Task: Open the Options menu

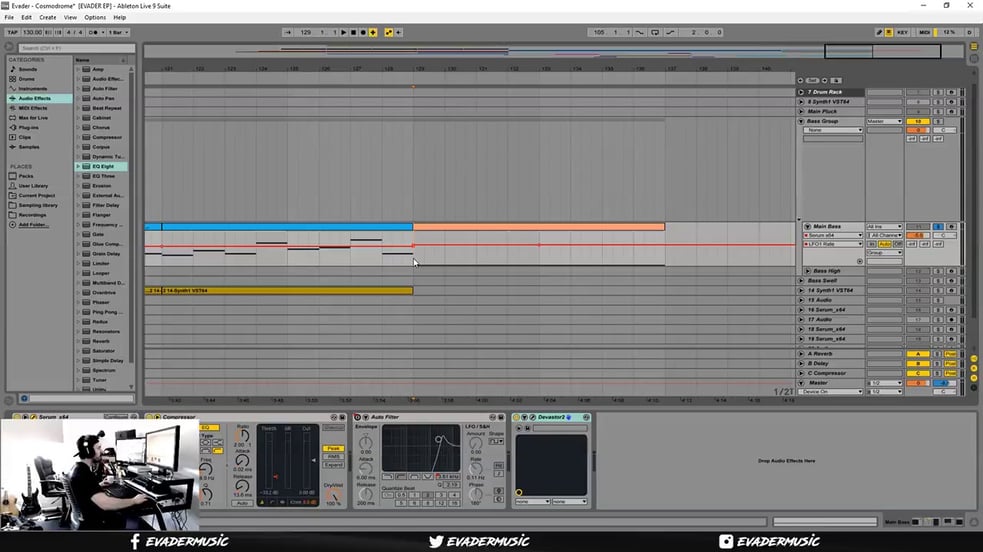Action: (95, 18)
